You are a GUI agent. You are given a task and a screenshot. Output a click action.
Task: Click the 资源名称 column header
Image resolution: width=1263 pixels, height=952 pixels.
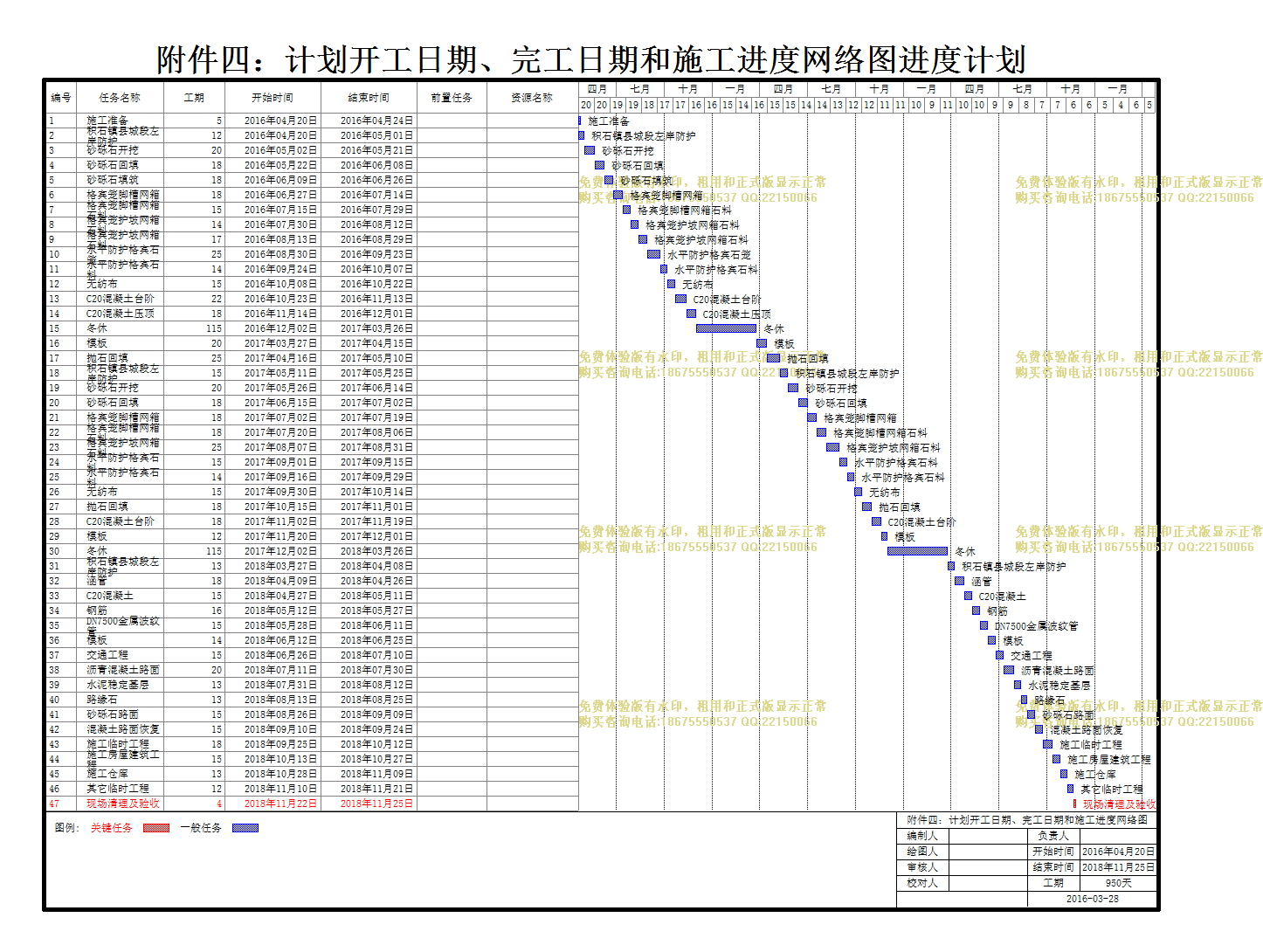coord(532,98)
